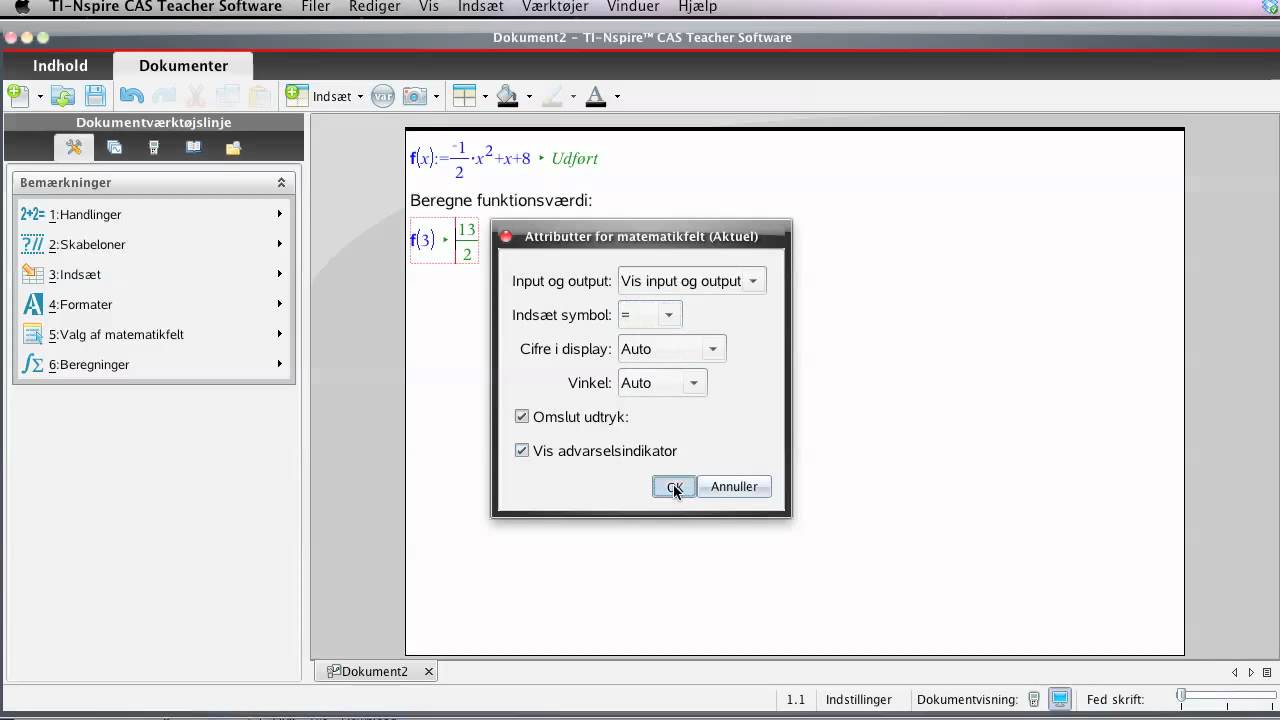Switch to computer document view icon
The height and width of the screenshot is (720, 1280).
[1060, 699]
